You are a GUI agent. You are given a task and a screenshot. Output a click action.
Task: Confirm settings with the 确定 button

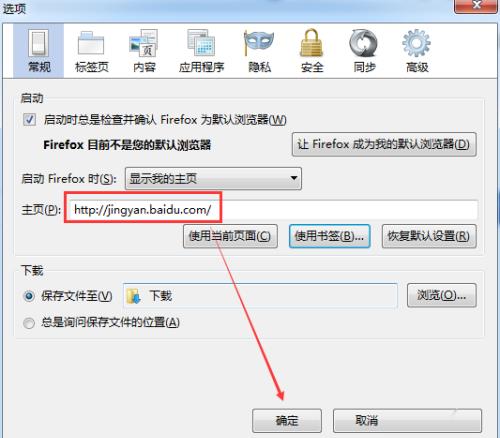pyautogui.click(x=287, y=421)
